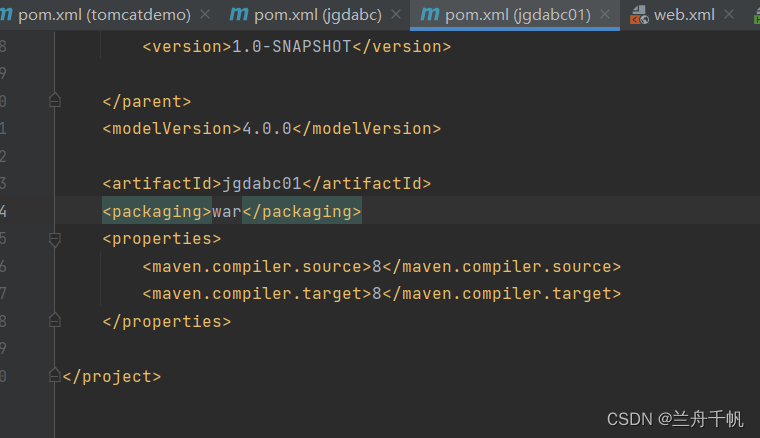760x438 pixels.
Task: Place cursor on war packaging value
Action: click(x=227, y=212)
